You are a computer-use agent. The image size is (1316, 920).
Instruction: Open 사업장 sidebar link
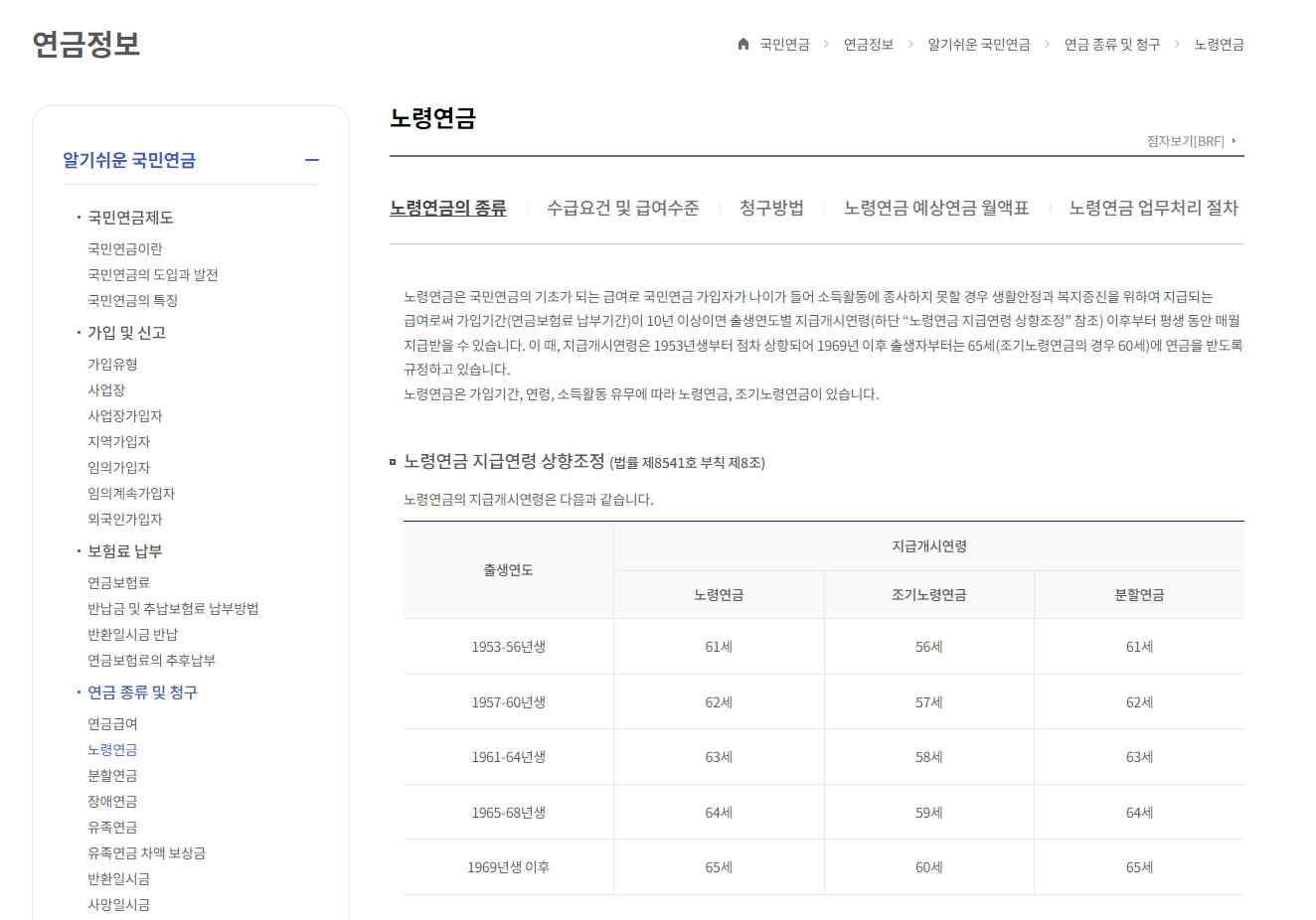click(x=106, y=390)
